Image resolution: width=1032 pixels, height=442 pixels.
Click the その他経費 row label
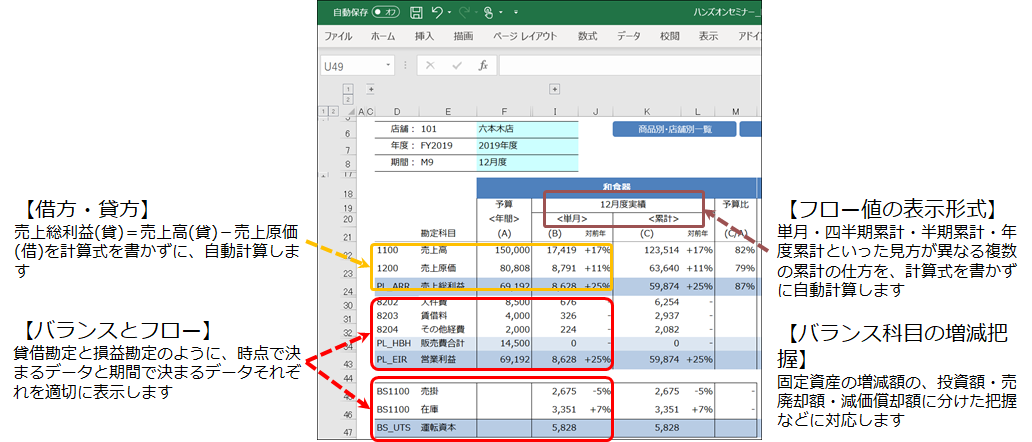pyautogui.click(x=440, y=330)
